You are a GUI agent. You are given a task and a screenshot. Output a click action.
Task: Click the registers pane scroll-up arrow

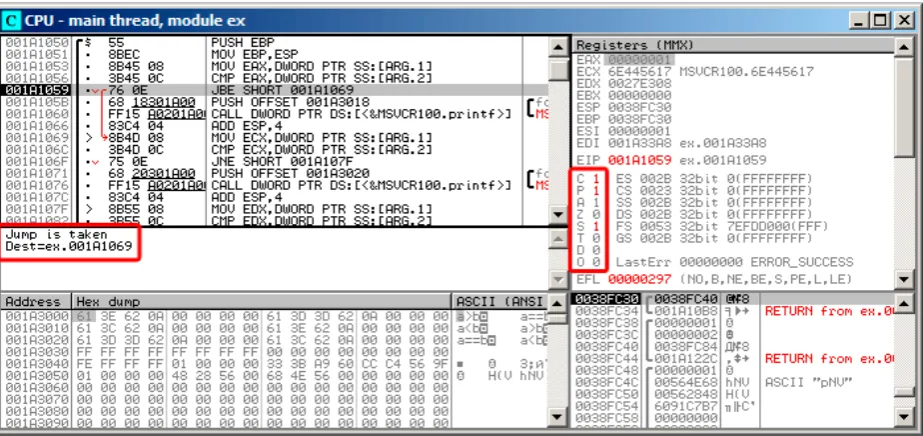[903, 46]
